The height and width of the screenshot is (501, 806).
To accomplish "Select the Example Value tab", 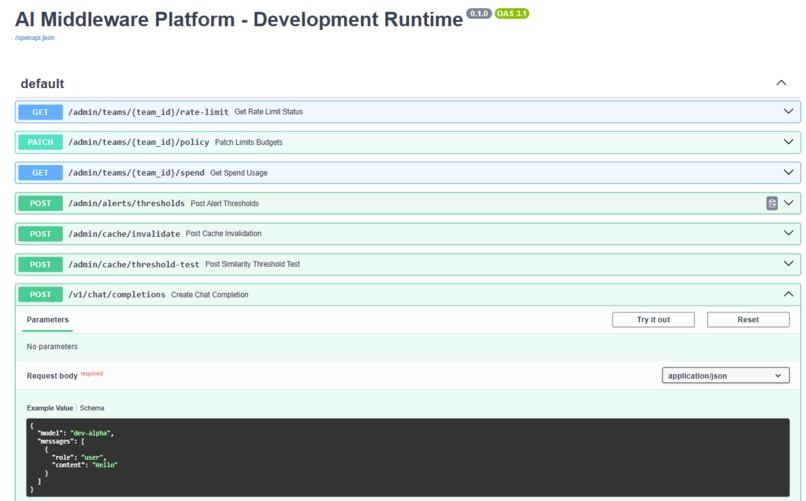I will (x=50, y=408).
